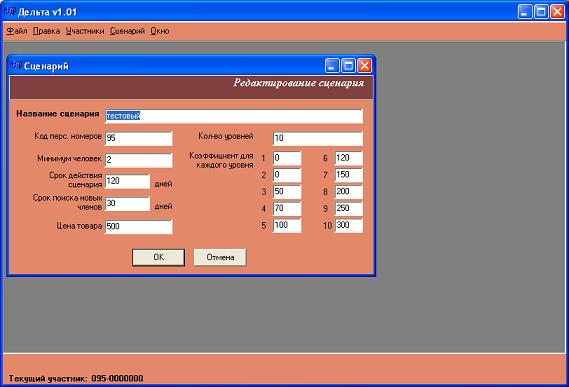
Task: Open the Правка menu
Action: point(46,31)
